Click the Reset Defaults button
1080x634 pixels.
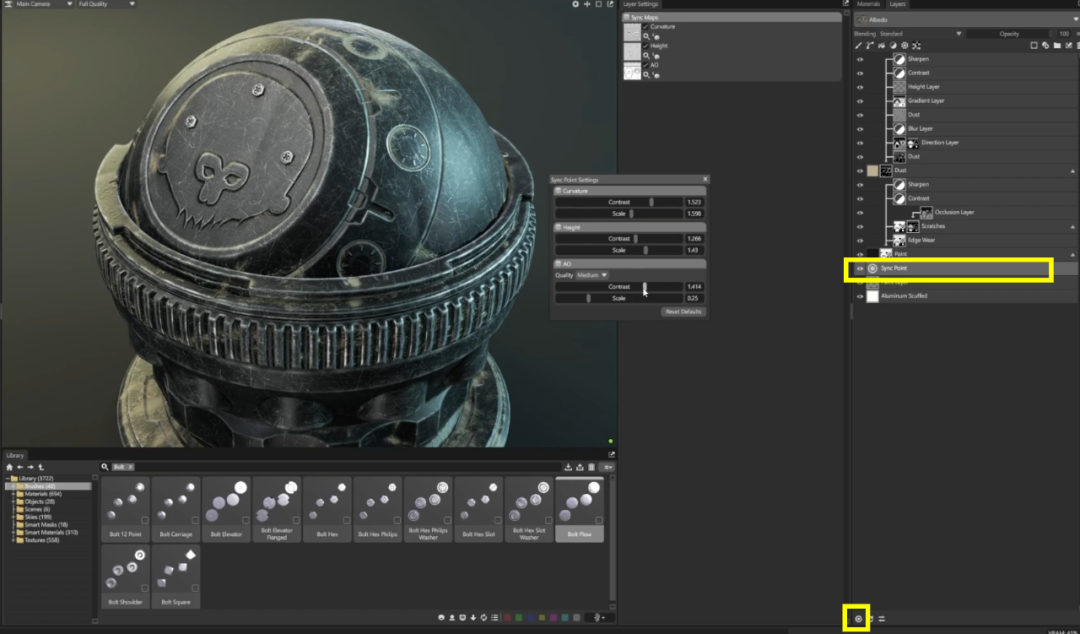(683, 311)
